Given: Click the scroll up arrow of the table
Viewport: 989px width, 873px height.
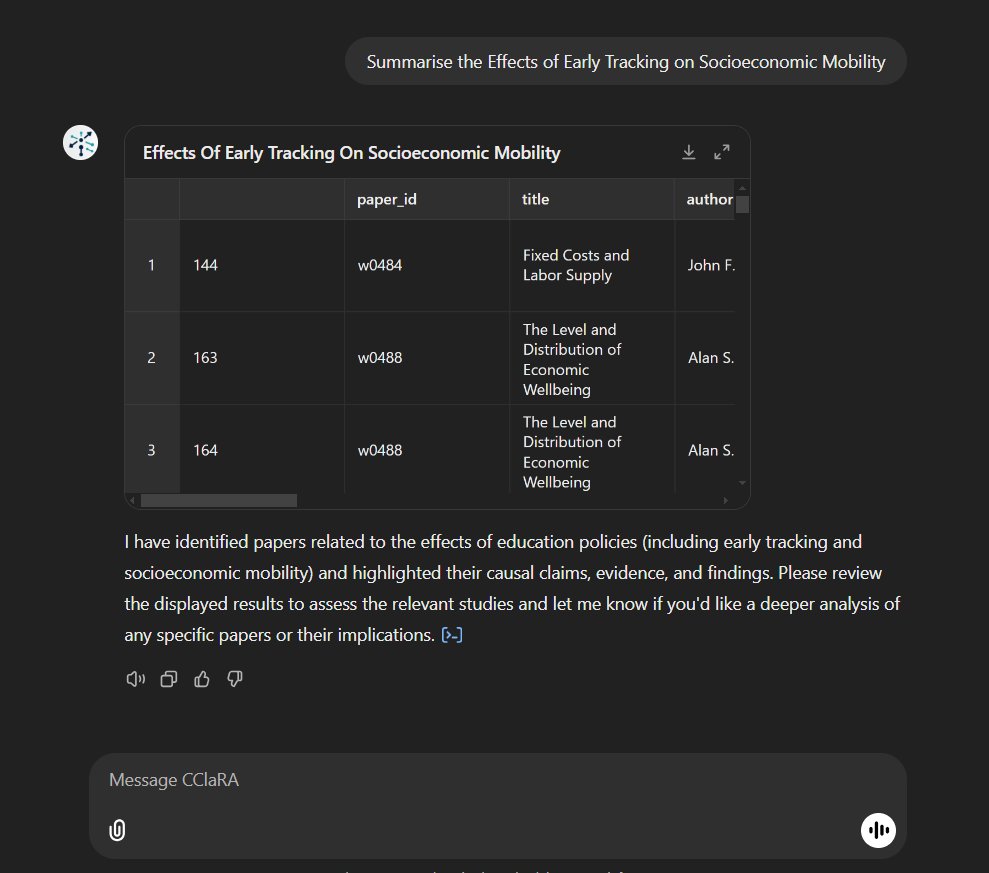Looking at the screenshot, I should point(742,188).
